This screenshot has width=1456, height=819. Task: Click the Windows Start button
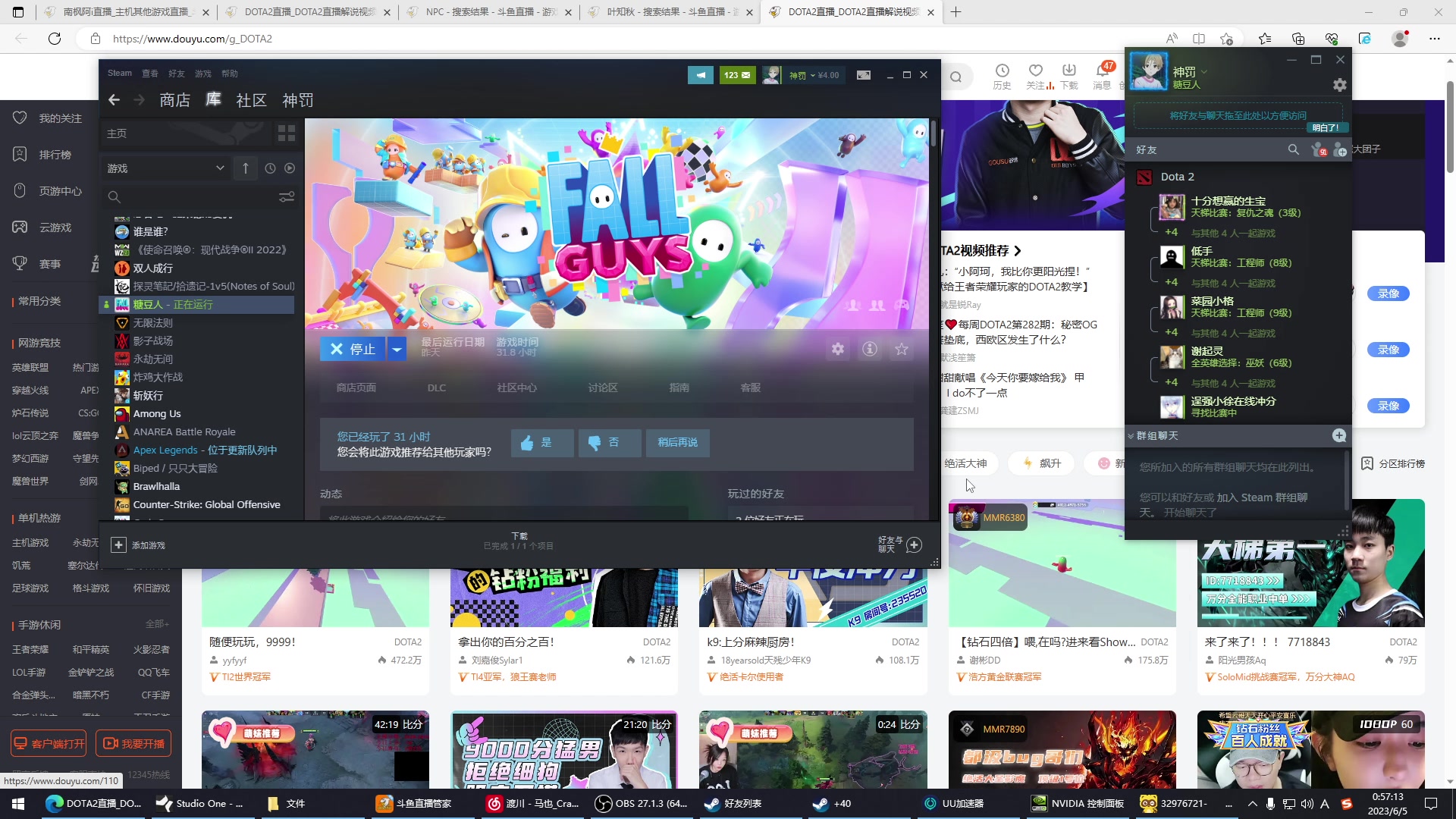tap(18, 803)
